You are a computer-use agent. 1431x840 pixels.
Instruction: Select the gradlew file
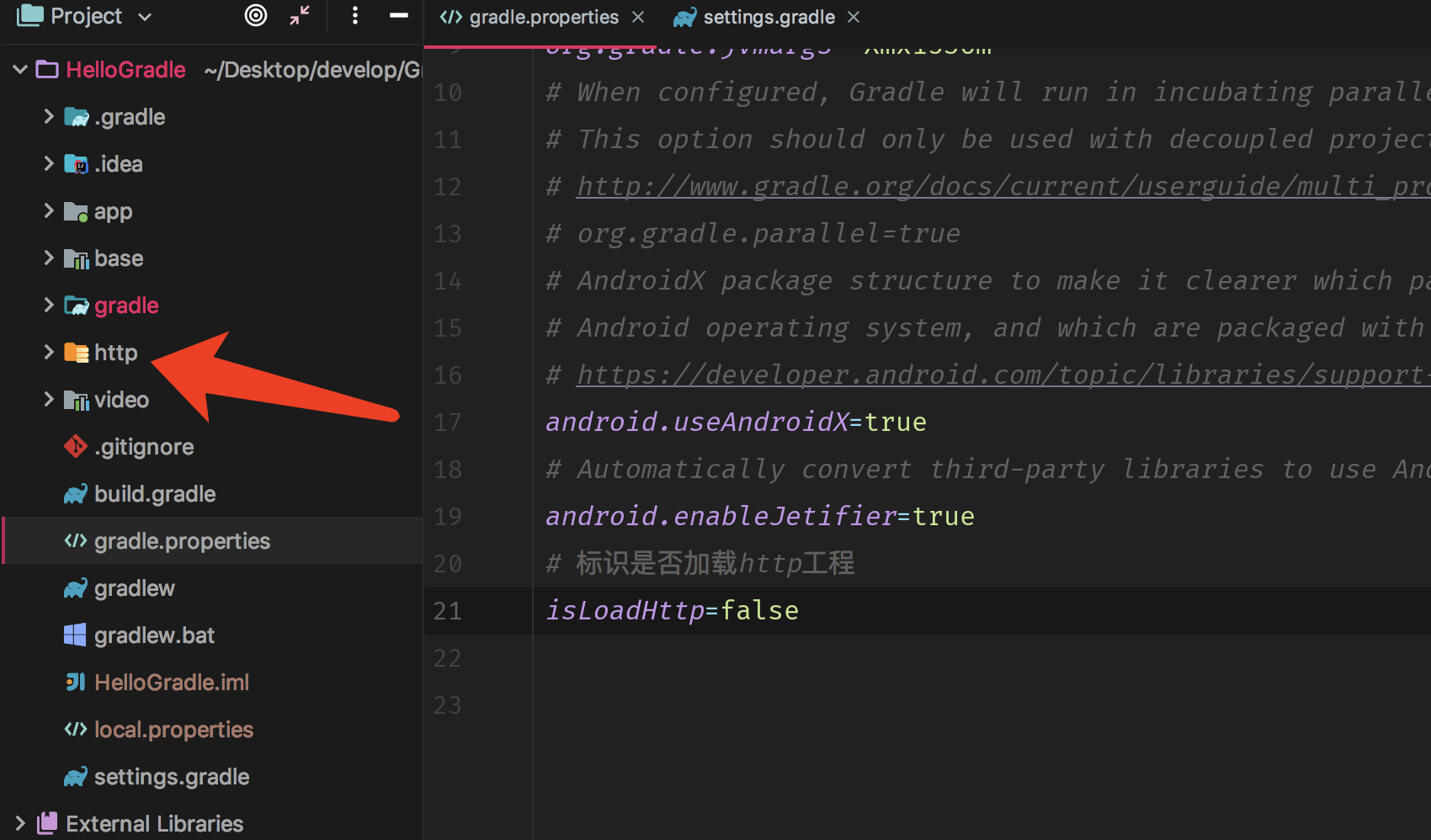point(135,588)
